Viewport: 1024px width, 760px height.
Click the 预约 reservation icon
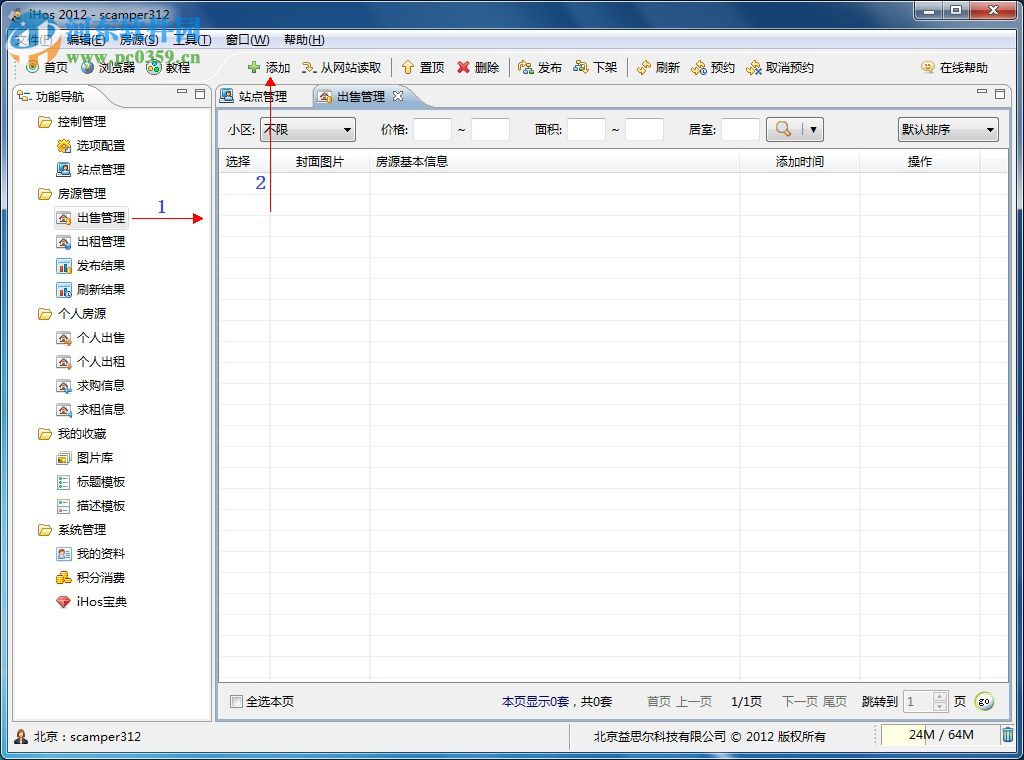pyautogui.click(x=713, y=67)
